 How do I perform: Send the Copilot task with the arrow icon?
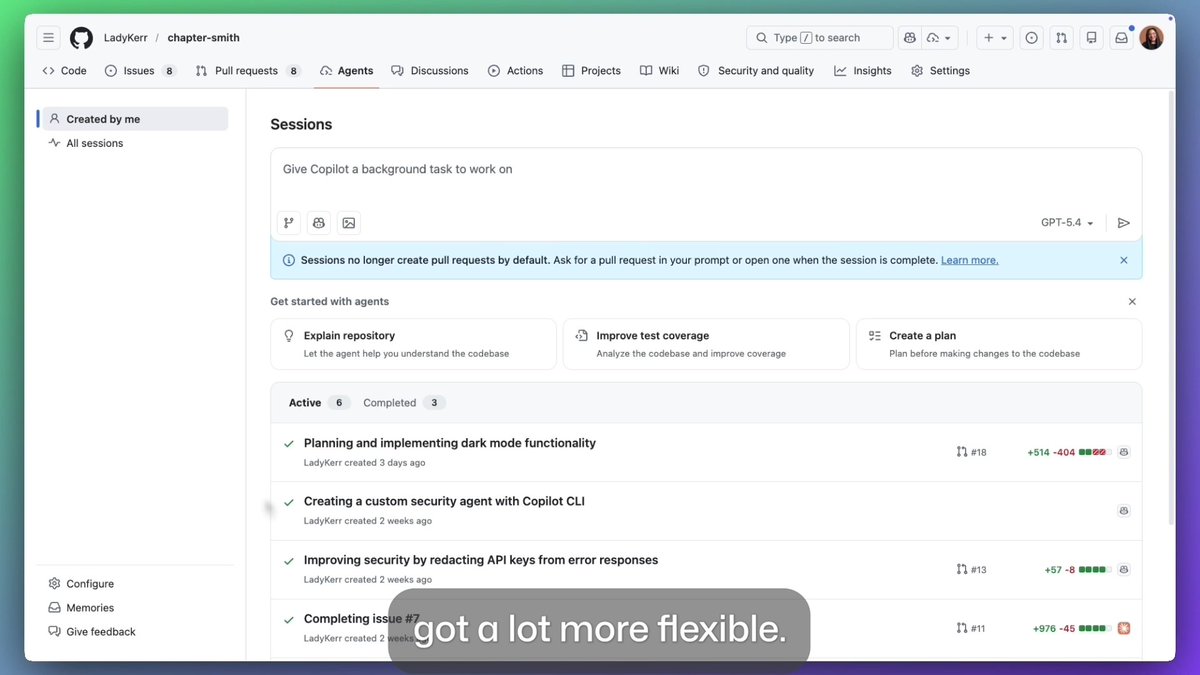pyautogui.click(x=1123, y=223)
